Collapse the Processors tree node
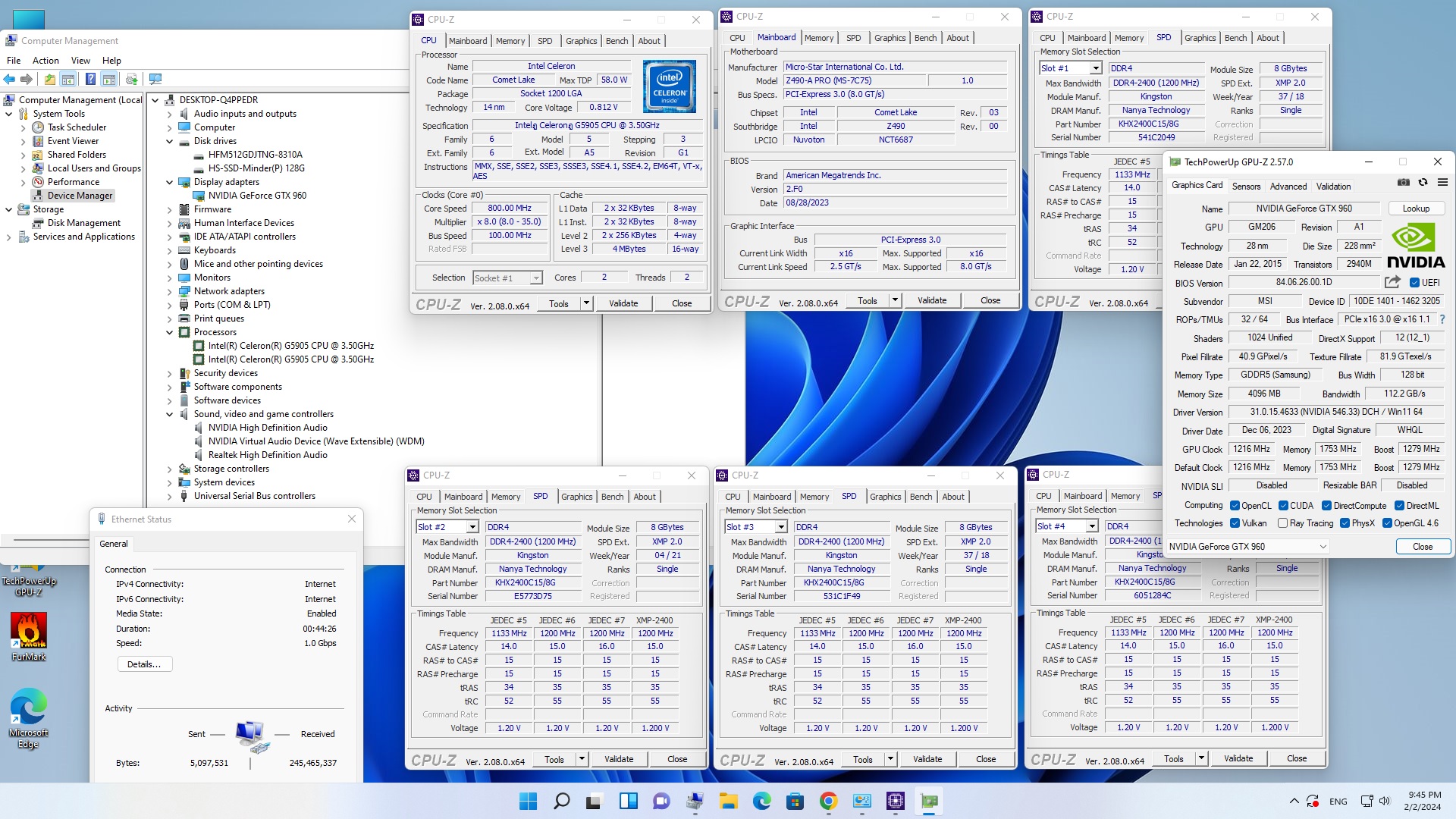 click(170, 332)
